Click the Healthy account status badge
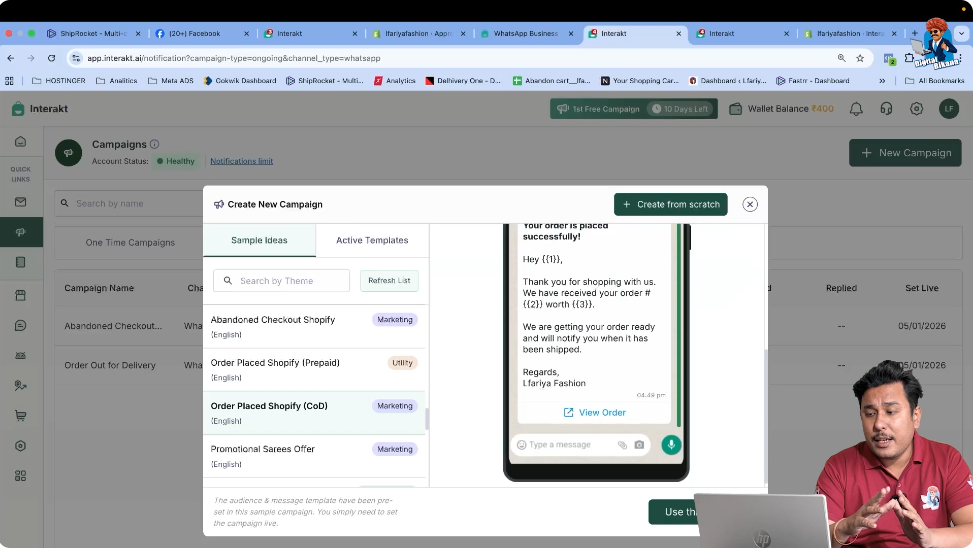975x548 pixels. tap(176, 161)
